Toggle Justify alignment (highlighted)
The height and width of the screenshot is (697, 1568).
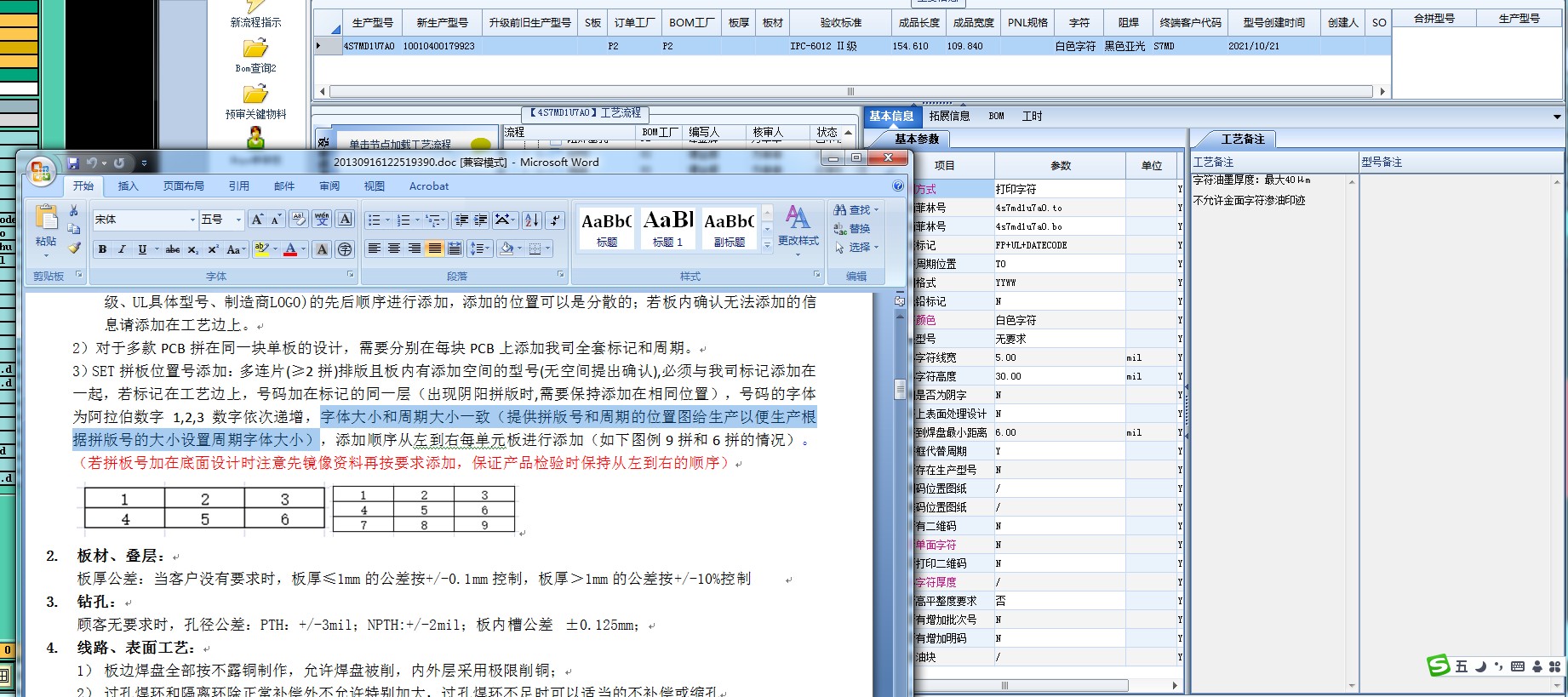(434, 249)
